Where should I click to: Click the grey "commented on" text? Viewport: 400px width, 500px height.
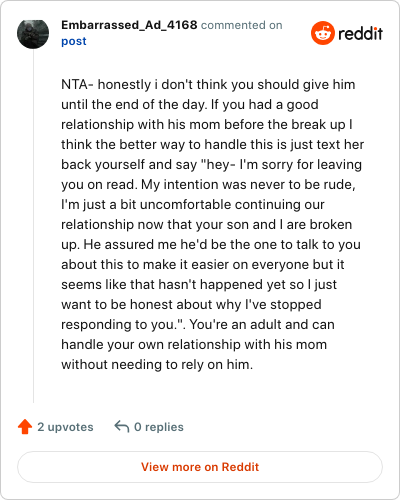pos(242,25)
